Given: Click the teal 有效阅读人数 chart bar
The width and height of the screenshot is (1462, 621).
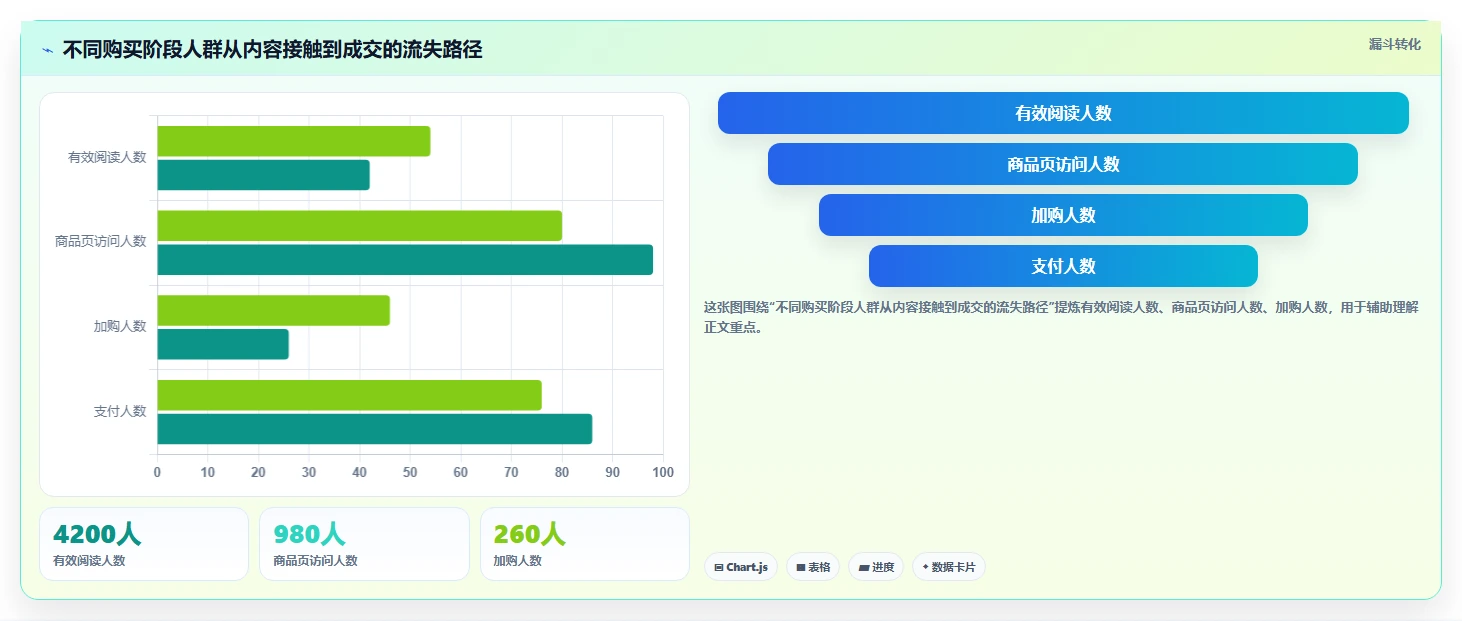Looking at the screenshot, I should (263, 175).
